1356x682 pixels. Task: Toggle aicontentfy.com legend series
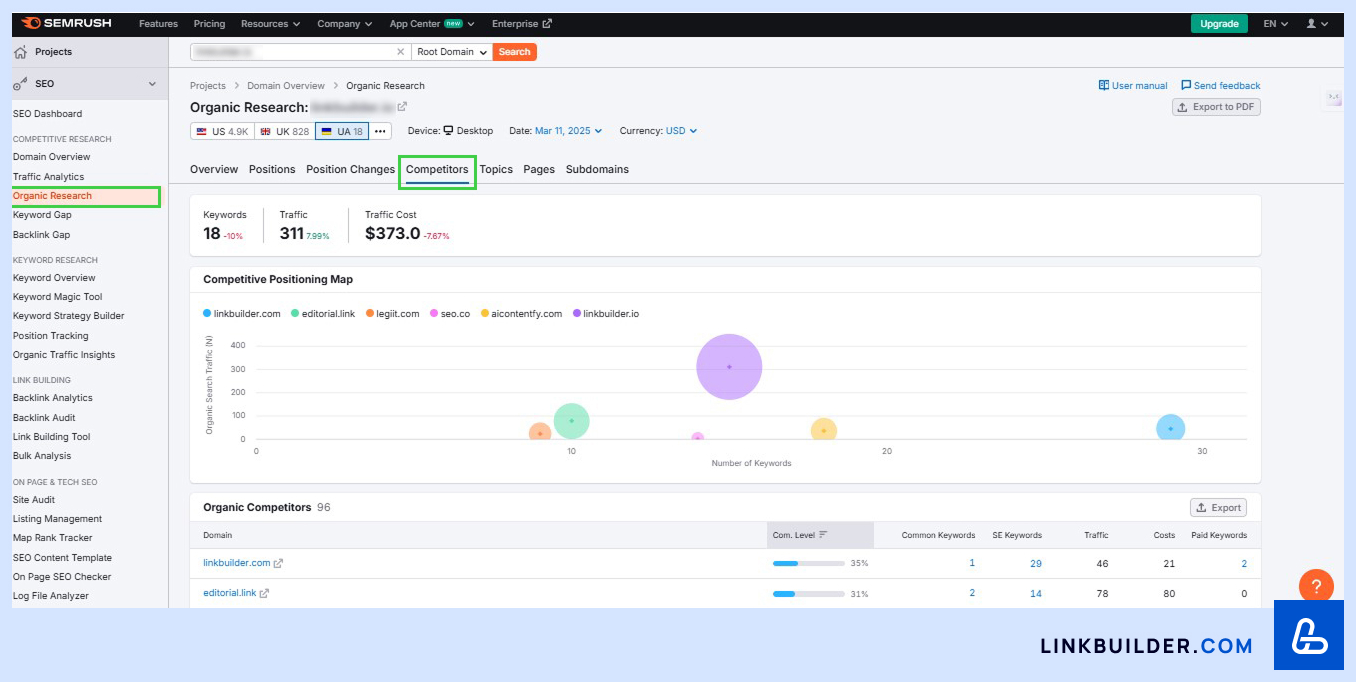(521, 314)
